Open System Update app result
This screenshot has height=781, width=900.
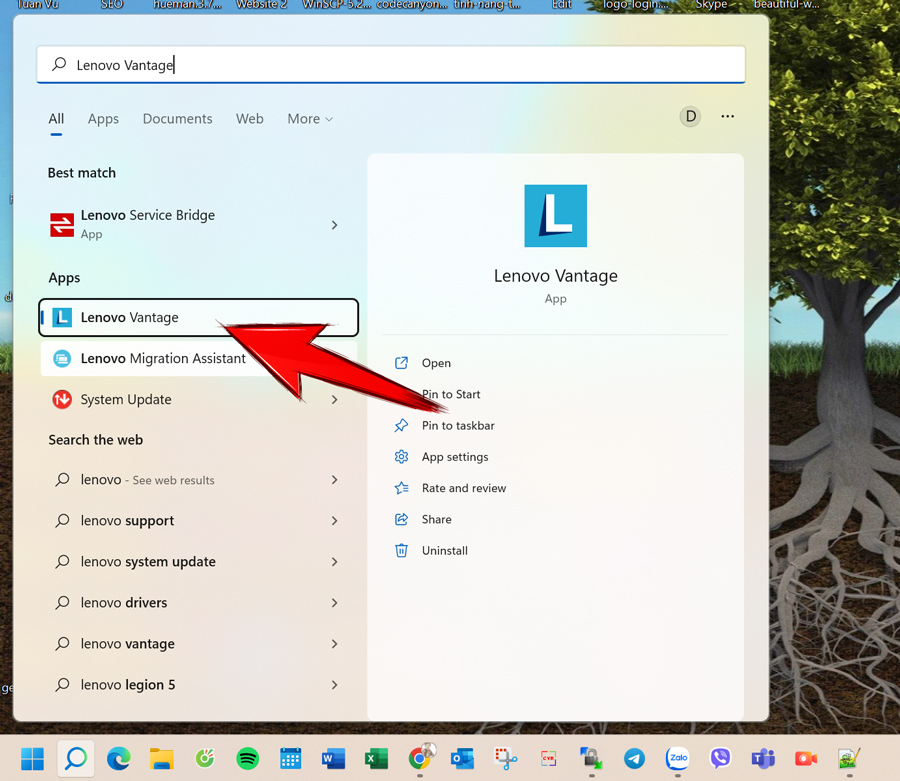coord(199,399)
